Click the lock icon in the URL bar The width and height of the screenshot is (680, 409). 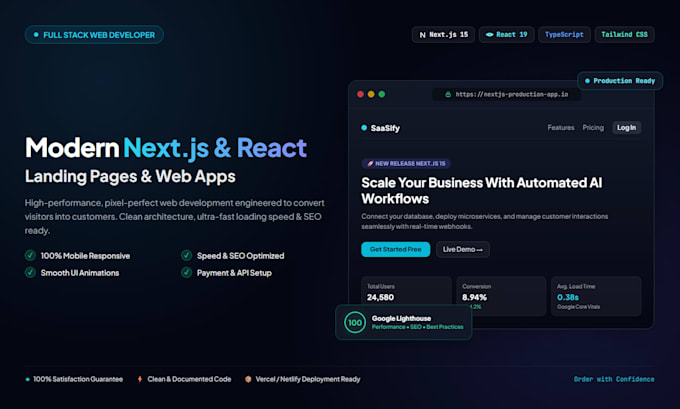(448, 94)
